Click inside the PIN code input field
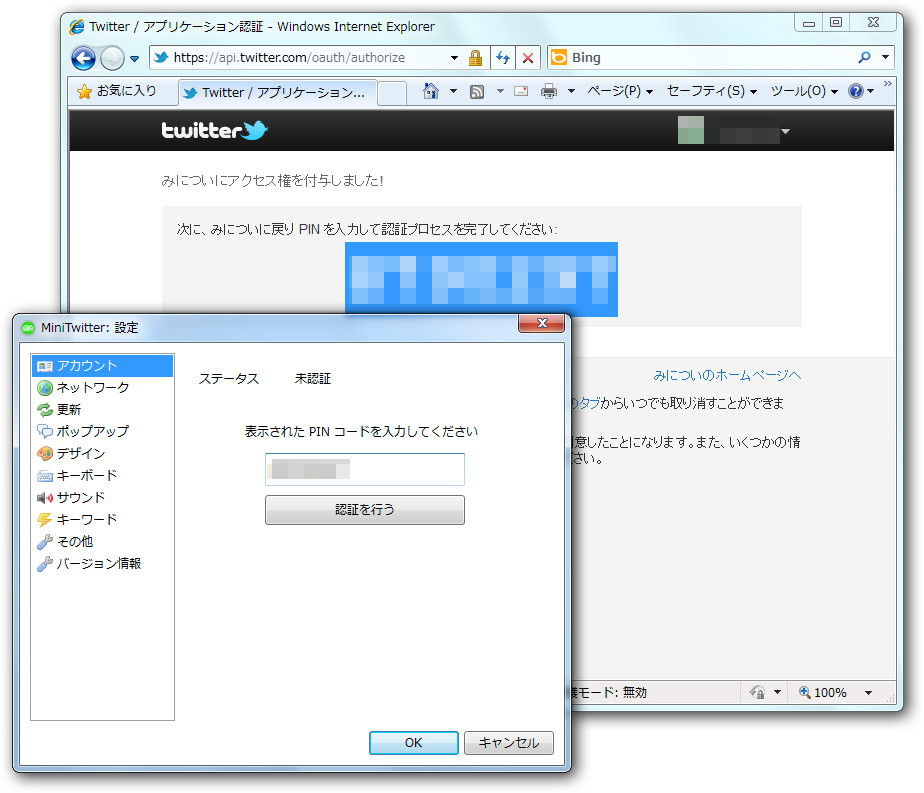Image resolution: width=924 pixels, height=793 pixels. tap(364, 469)
